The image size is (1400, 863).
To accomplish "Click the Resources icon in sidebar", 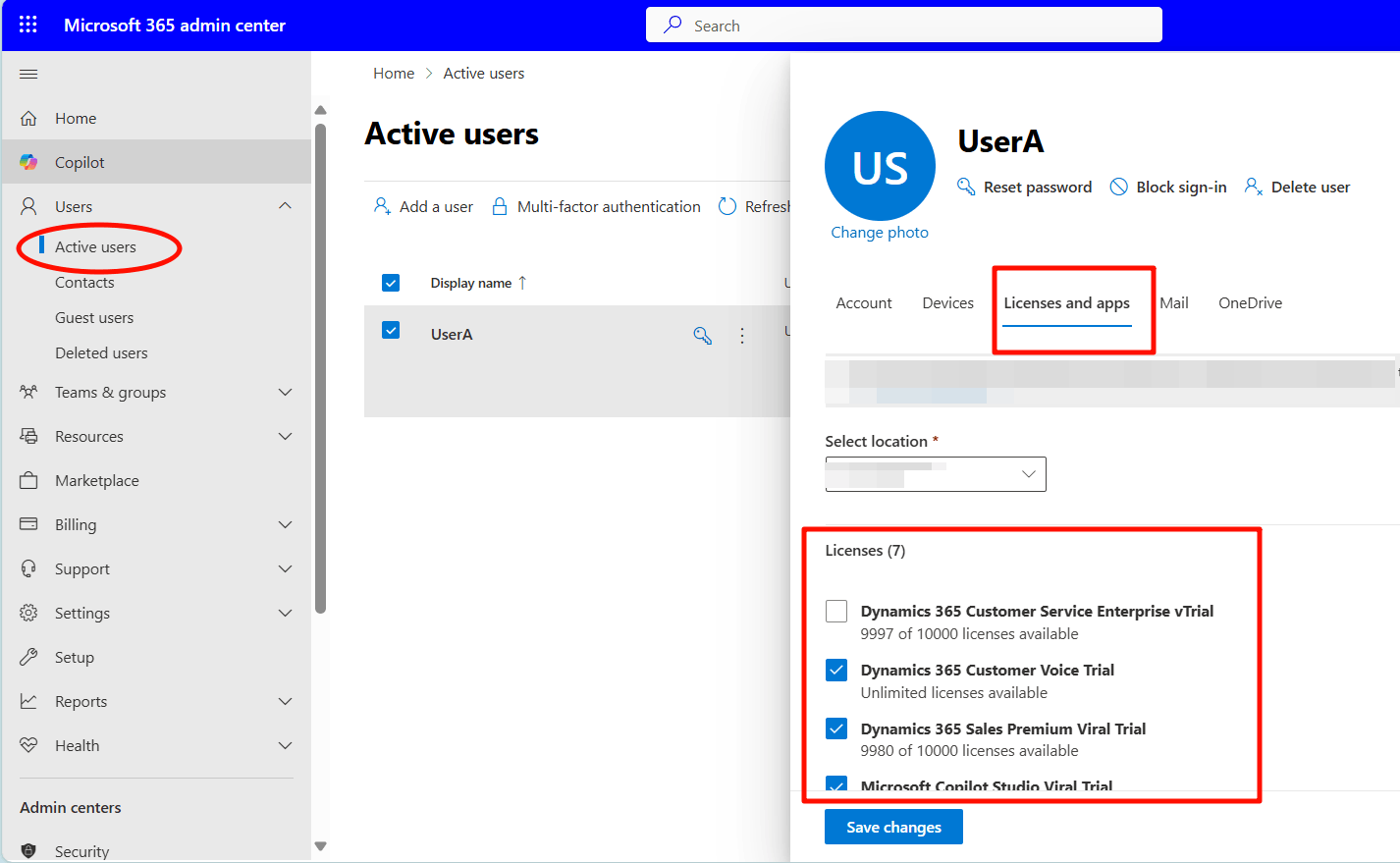I will click(28, 436).
